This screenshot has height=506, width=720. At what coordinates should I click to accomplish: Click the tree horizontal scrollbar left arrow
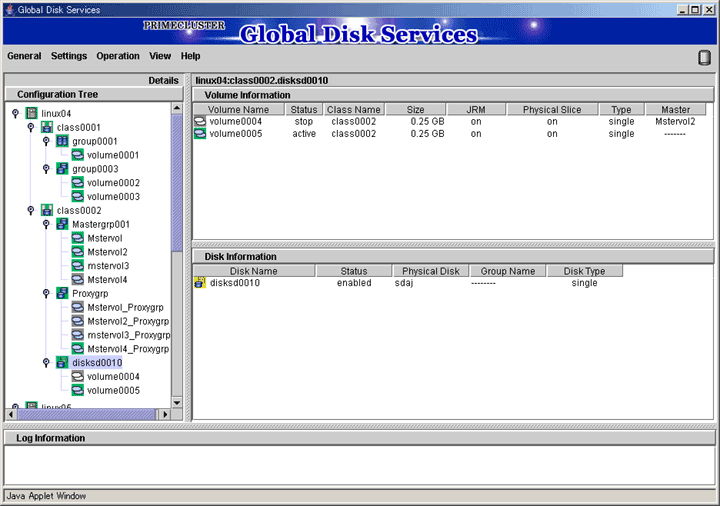(11, 414)
